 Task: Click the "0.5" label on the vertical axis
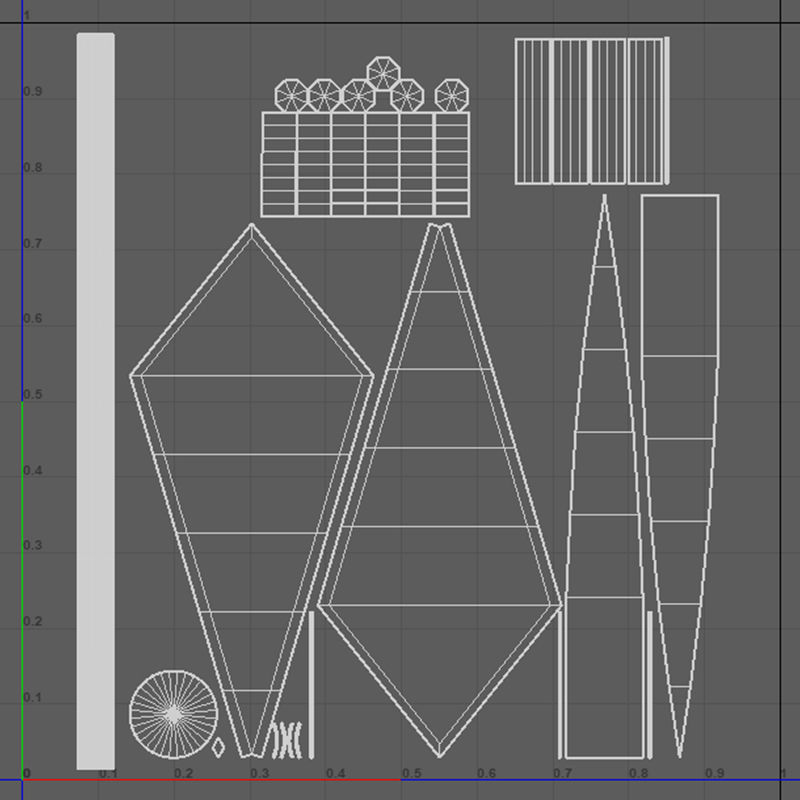coord(33,395)
